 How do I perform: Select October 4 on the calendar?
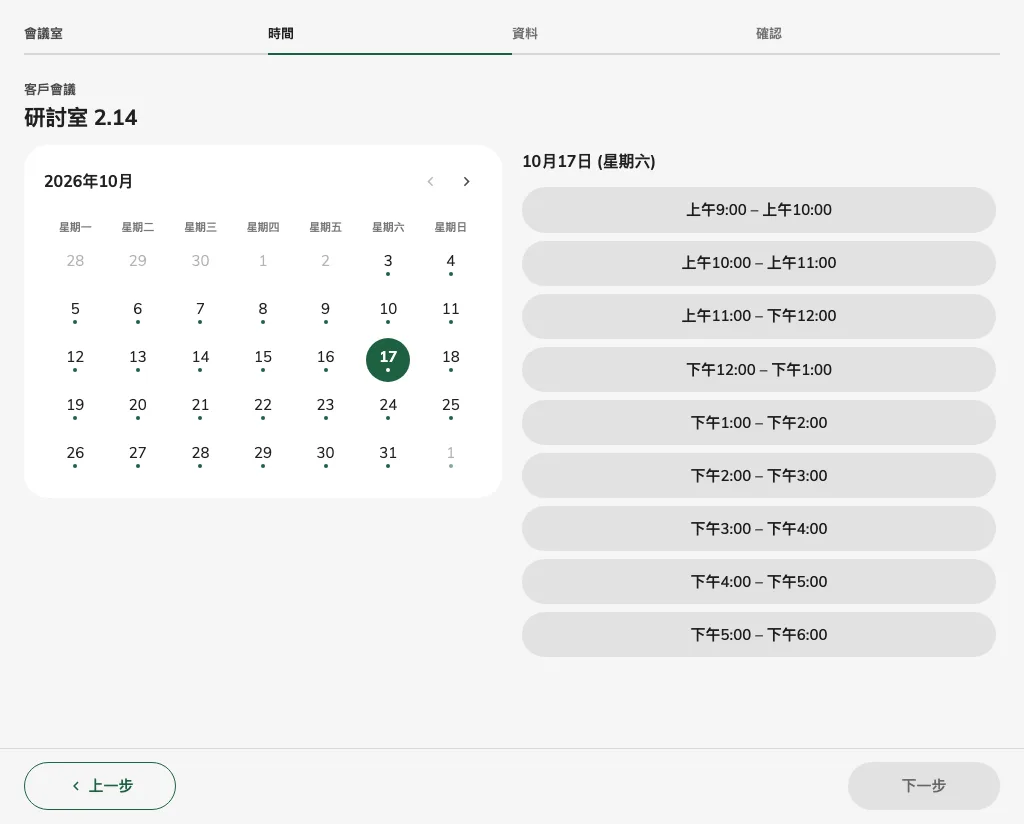point(451,263)
